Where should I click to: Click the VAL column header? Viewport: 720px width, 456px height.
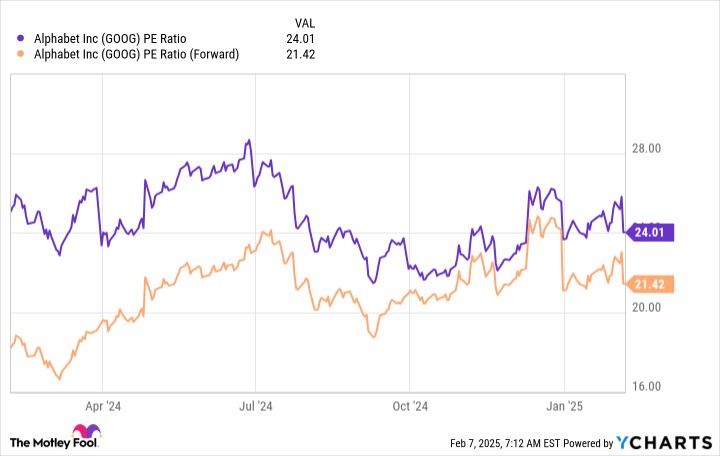point(304,23)
